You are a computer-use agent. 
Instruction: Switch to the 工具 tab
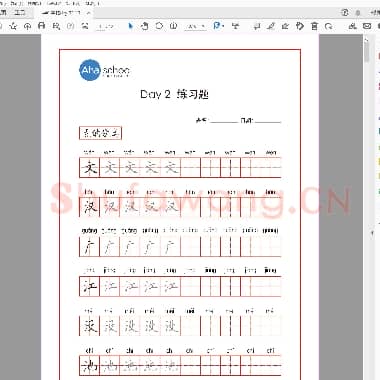[x=20, y=13]
